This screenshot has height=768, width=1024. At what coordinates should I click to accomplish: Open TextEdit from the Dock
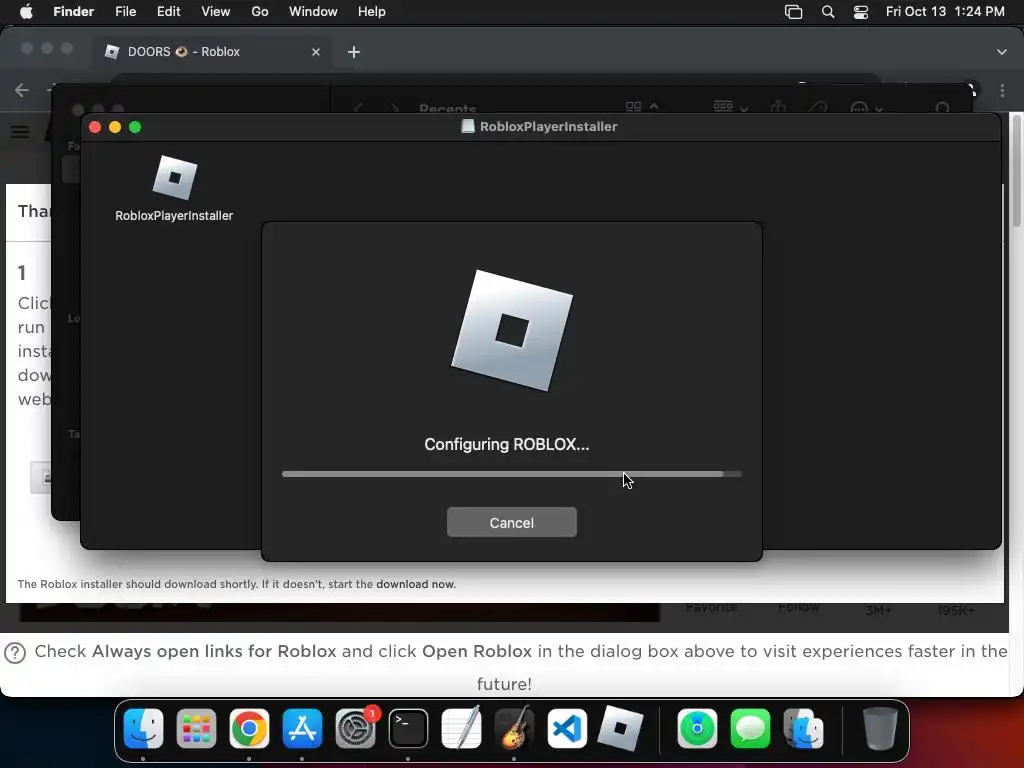tap(461, 728)
